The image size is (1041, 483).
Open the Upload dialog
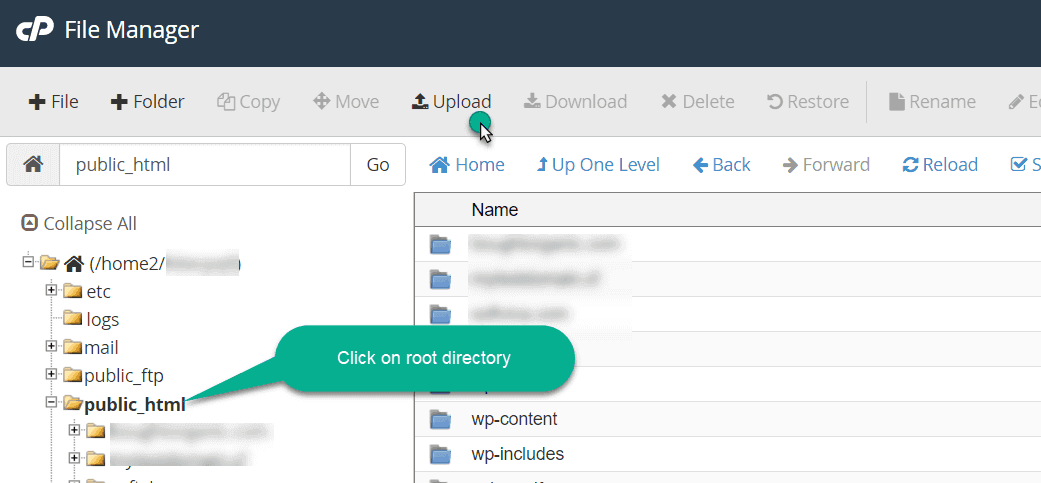coord(451,102)
